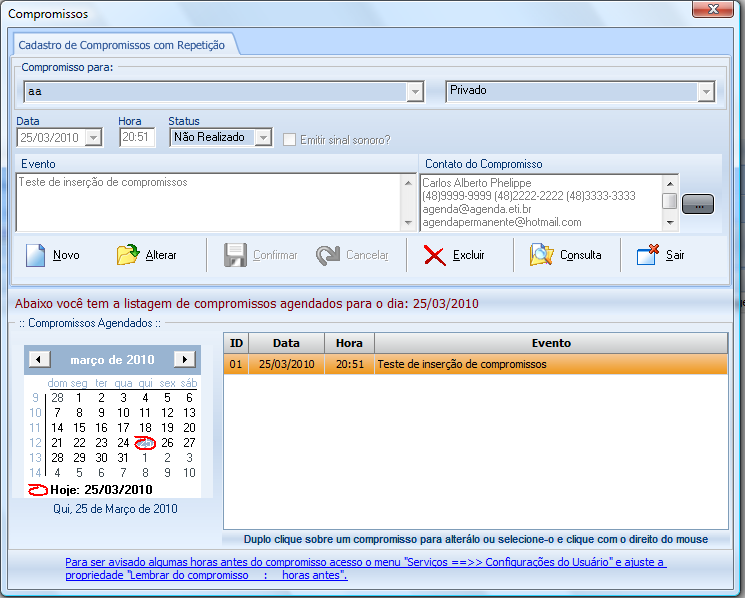Select appointment row 01 in the list
Viewport: 745px width, 598px height.
(x=476, y=364)
